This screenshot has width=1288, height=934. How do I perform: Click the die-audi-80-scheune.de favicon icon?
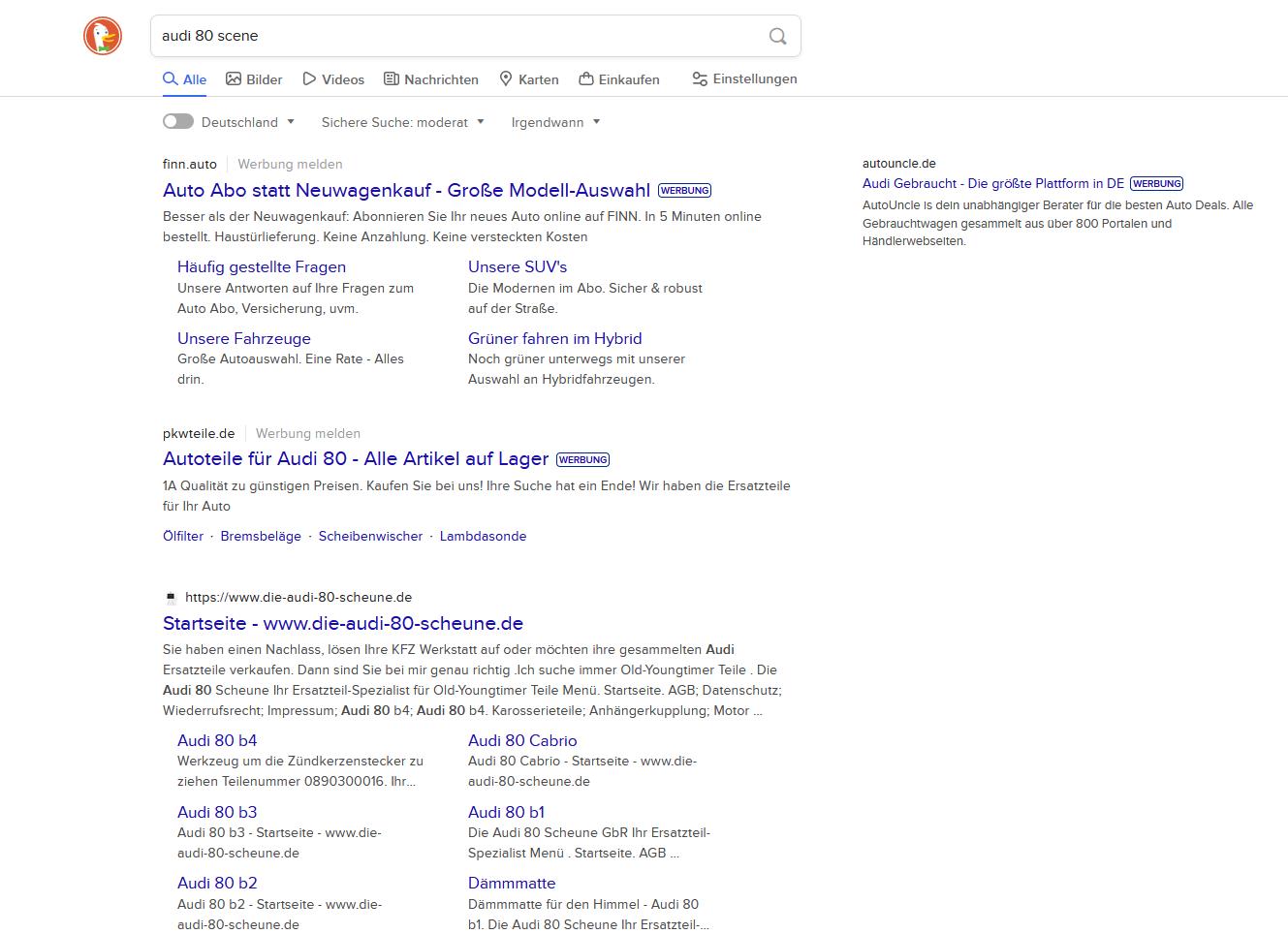pyautogui.click(x=172, y=598)
